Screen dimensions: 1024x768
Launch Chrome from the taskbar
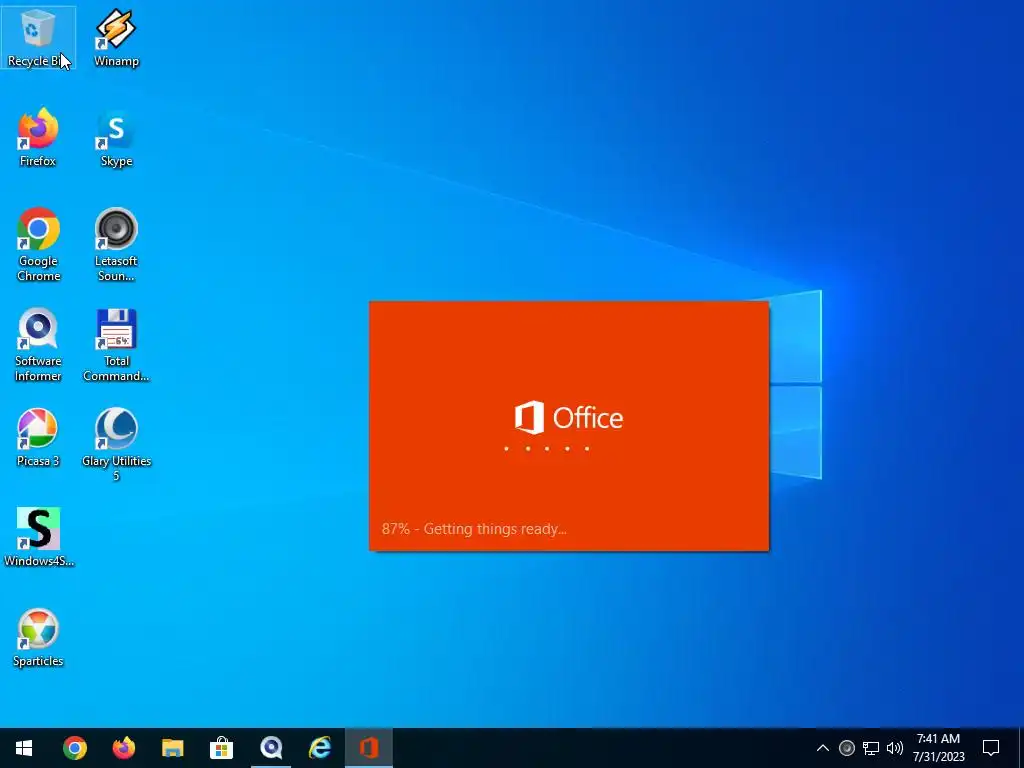click(74, 748)
